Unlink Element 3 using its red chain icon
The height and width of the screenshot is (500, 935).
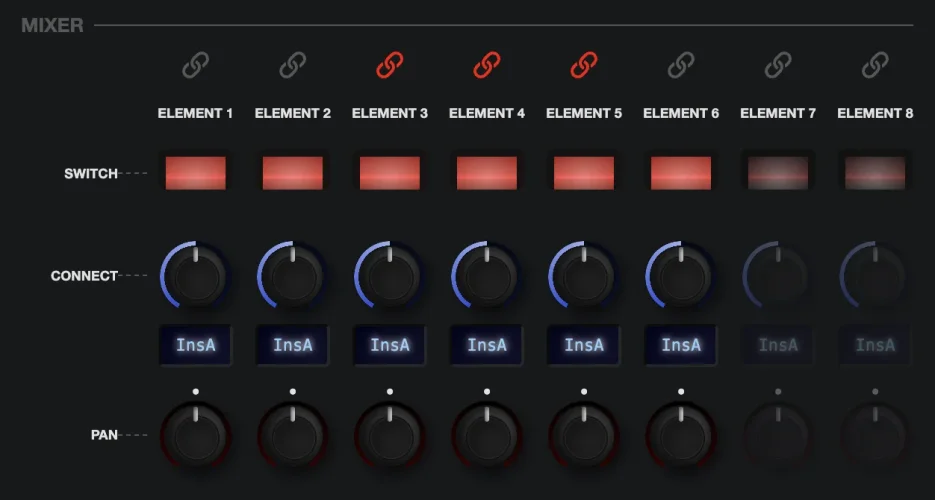coord(389,66)
